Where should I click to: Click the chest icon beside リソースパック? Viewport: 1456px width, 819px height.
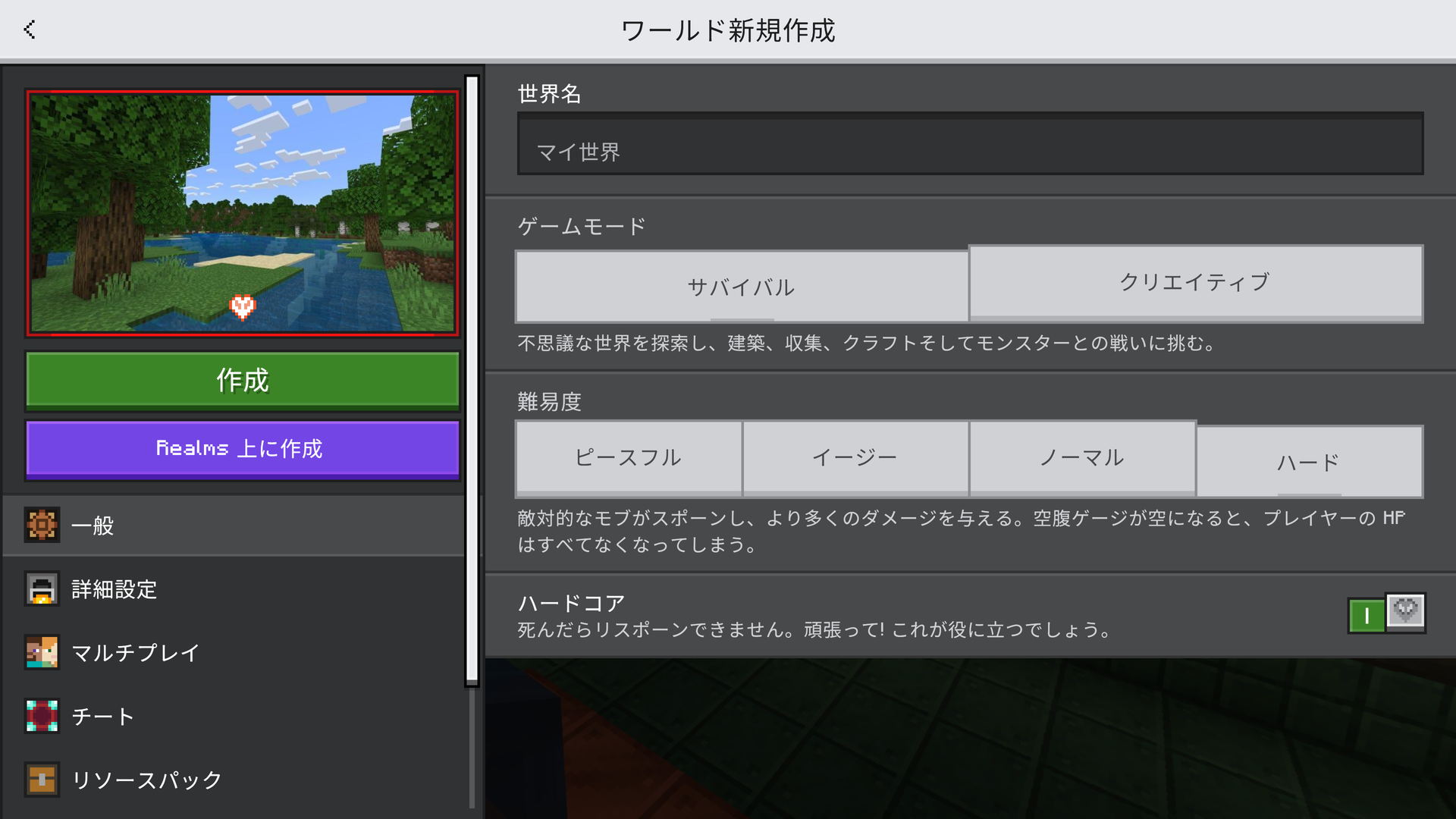pyautogui.click(x=42, y=779)
